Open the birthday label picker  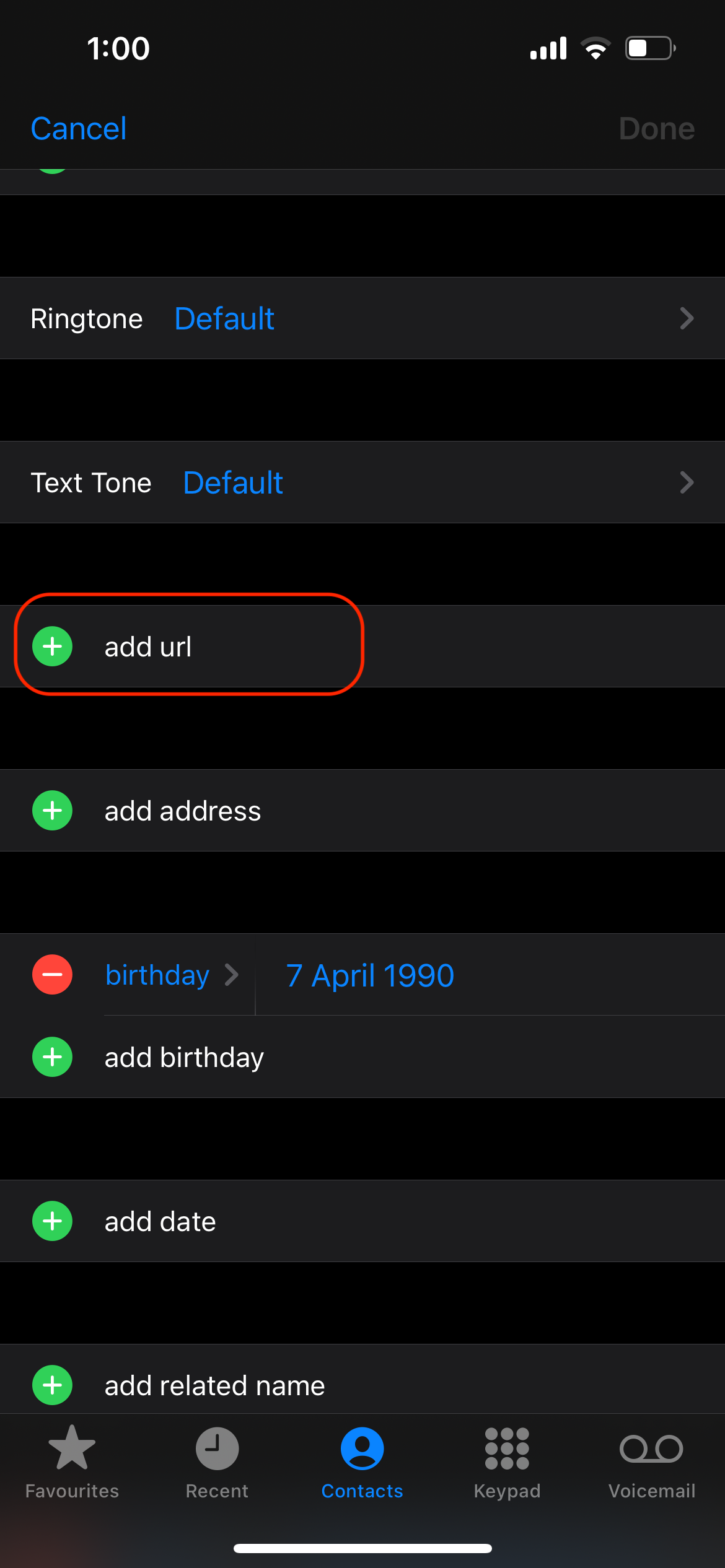171,975
